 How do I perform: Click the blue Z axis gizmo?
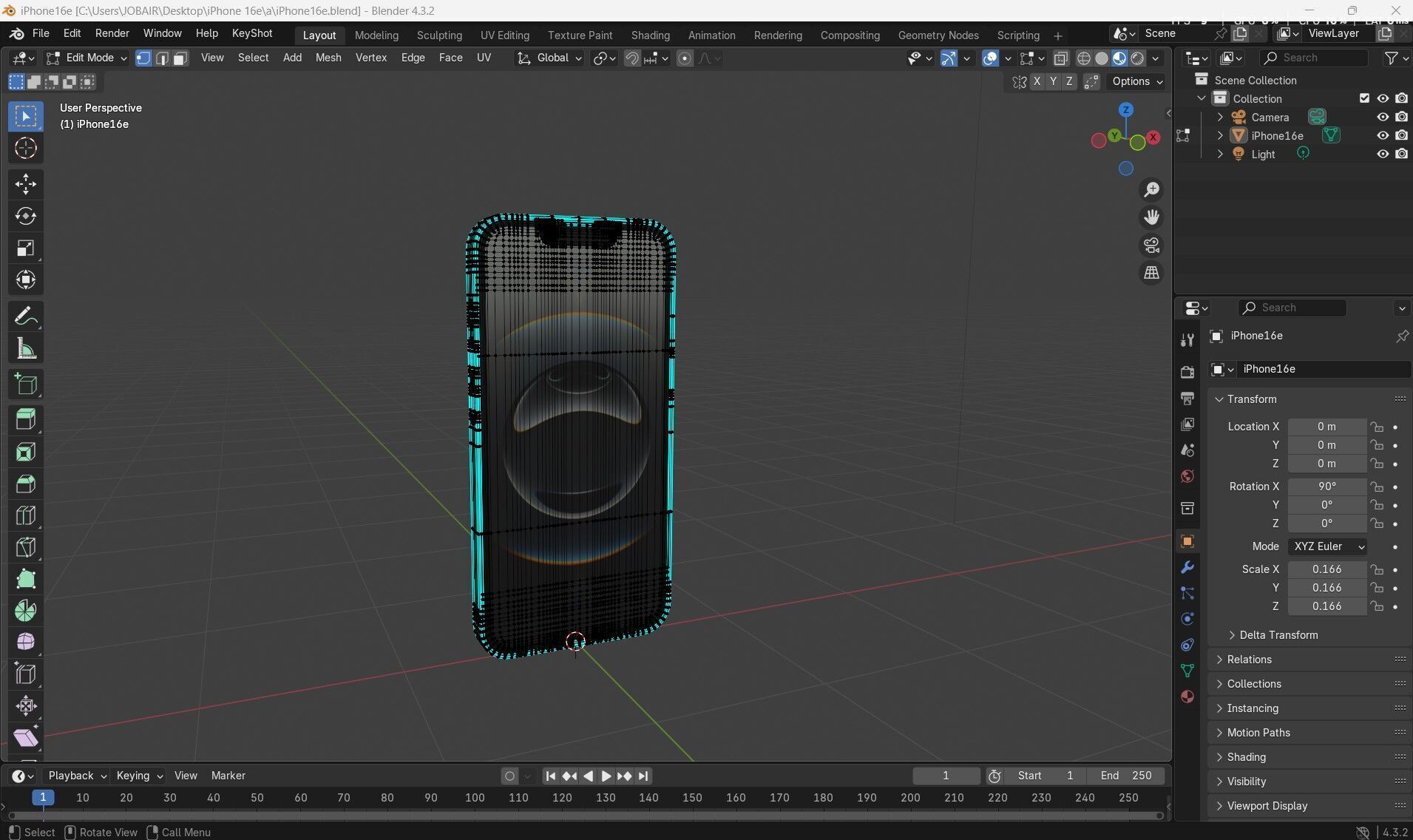pos(1125,110)
